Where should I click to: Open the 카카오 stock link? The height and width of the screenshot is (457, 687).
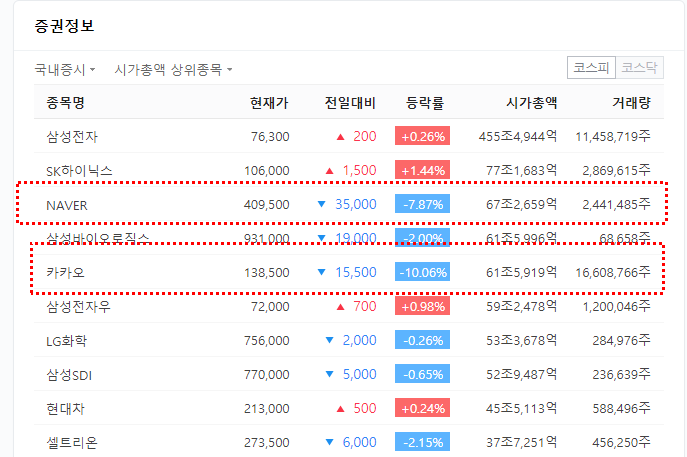point(65,273)
